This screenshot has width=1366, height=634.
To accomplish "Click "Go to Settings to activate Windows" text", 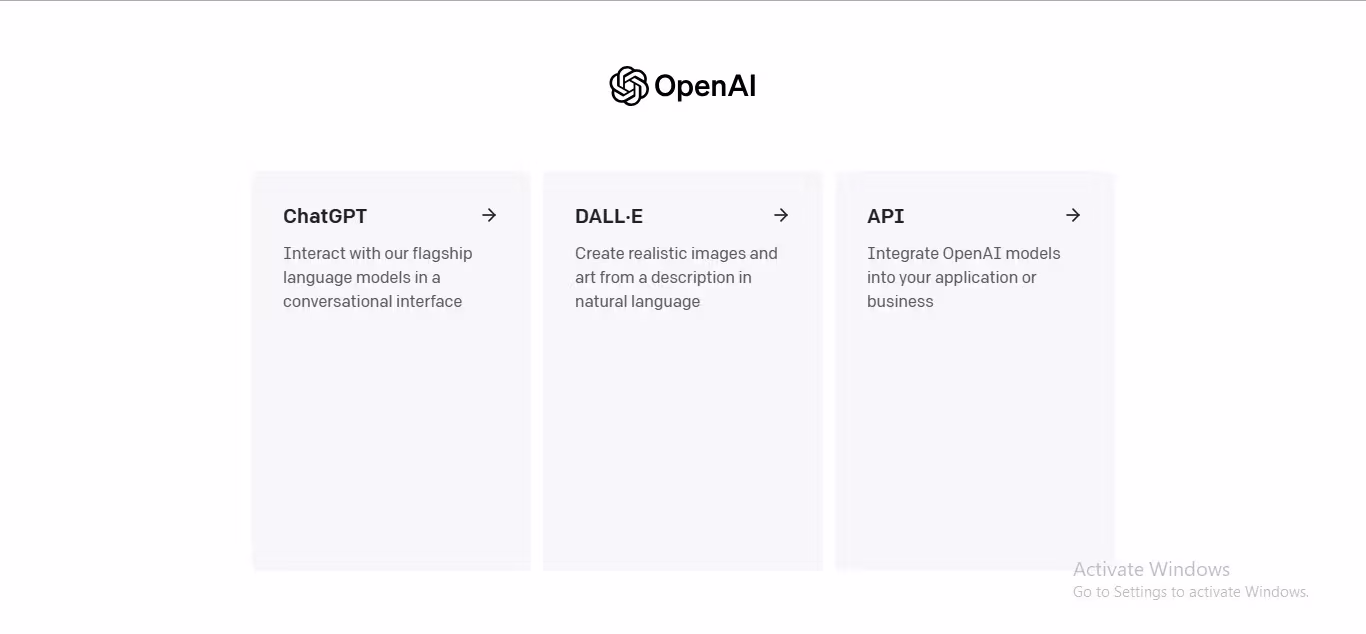I will (1190, 592).
